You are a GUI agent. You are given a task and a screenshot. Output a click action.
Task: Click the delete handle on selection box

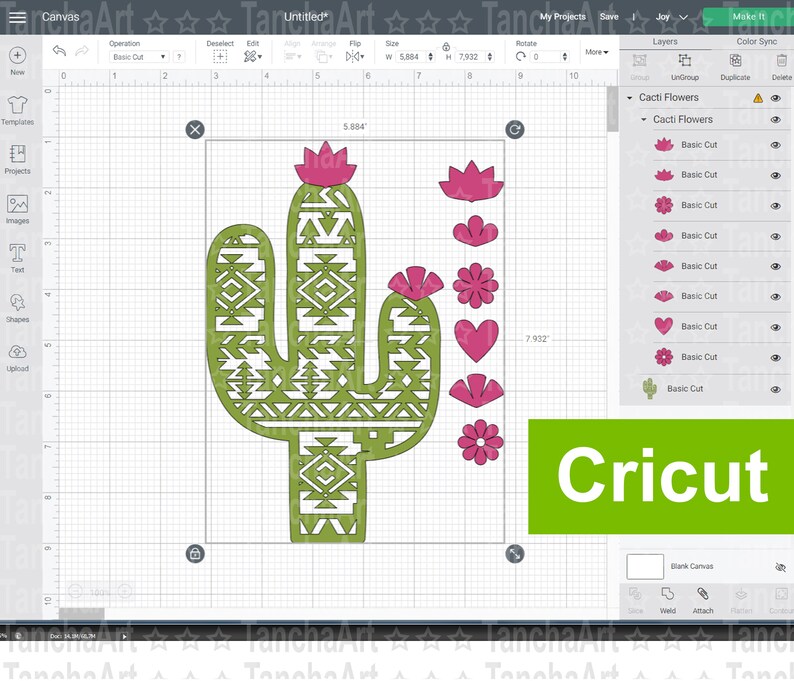coord(195,130)
